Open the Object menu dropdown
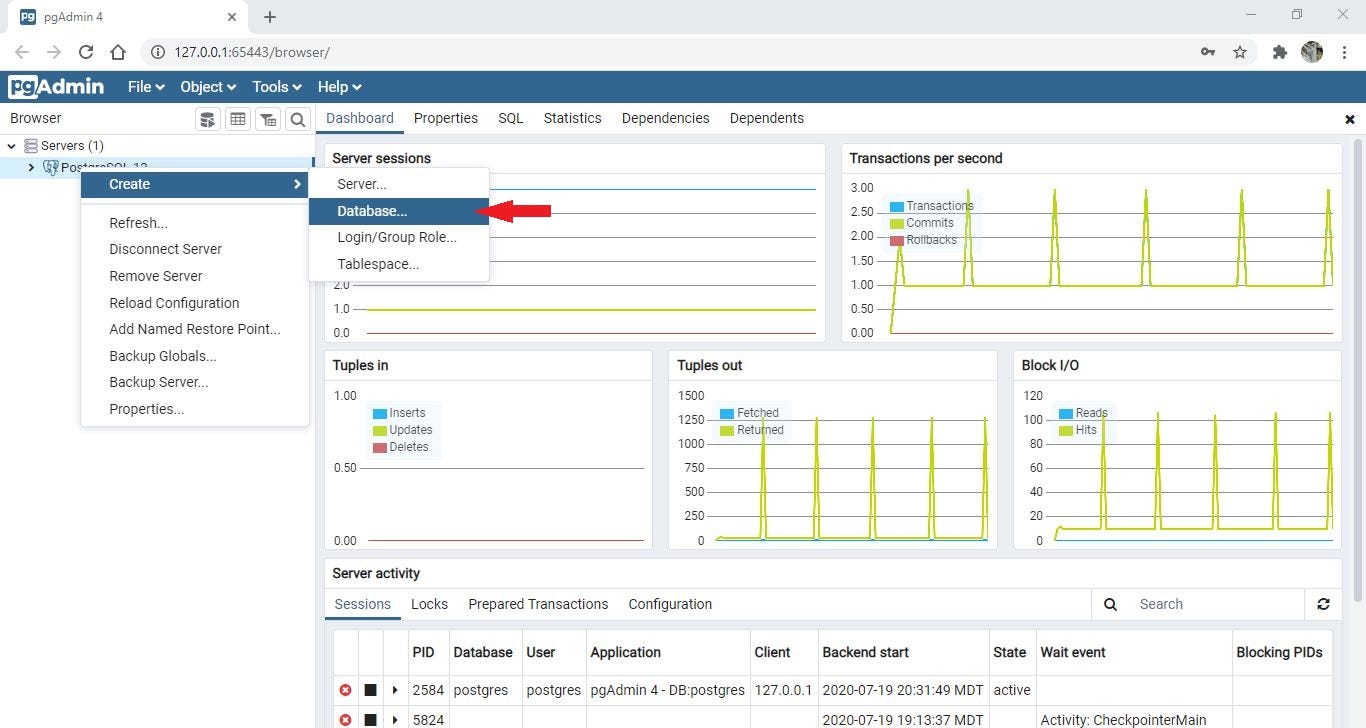 [x=208, y=87]
